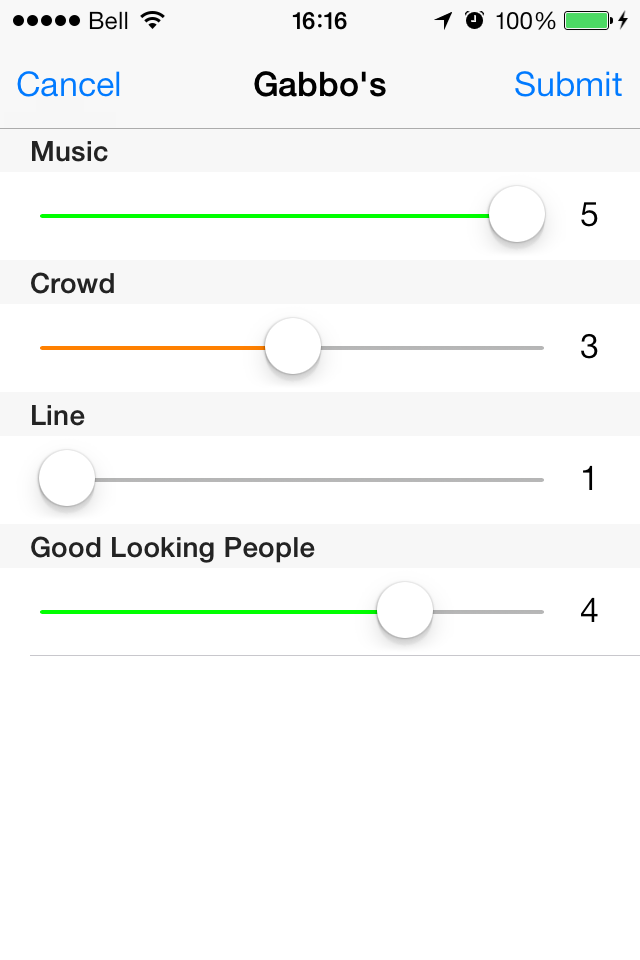This screenshot has width=640, height=960.
Task: Tap the alarm clock status icon
Action: [x=474, y=20]
